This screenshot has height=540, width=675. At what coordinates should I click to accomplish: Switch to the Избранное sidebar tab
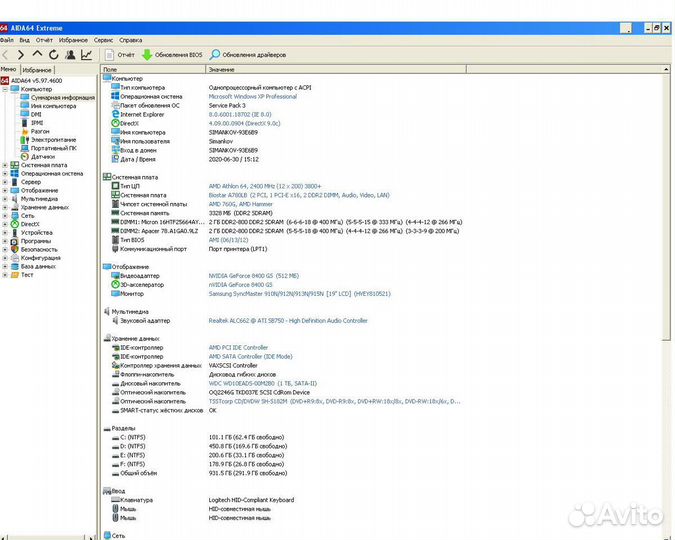pos(37,70)
